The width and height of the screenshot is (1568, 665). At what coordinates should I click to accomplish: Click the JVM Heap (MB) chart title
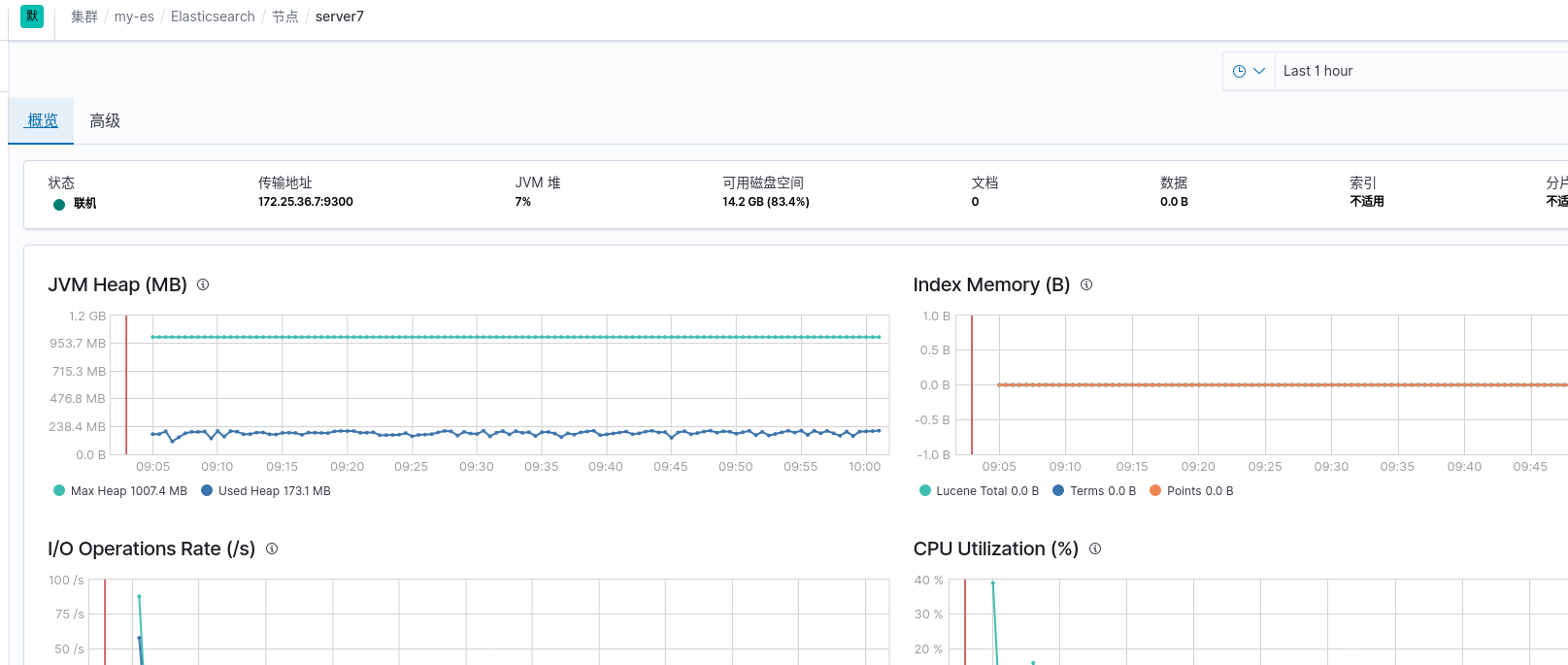tap(117, 284)
